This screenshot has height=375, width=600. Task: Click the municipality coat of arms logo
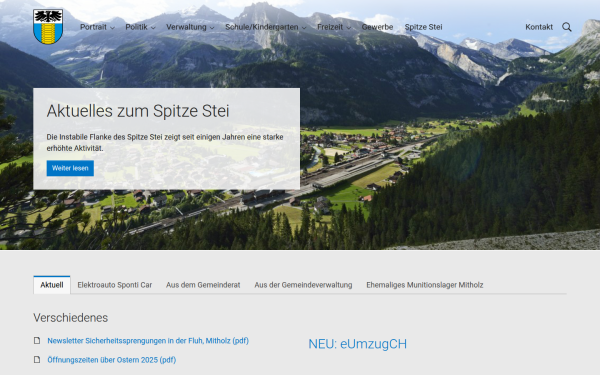[x=48, y=27]
